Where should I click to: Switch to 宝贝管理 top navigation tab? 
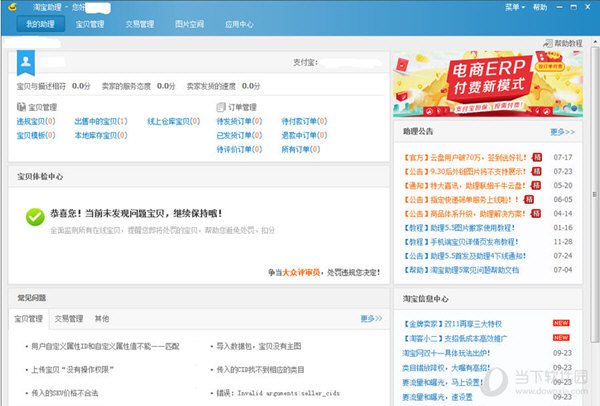click(x=90, y=24)
